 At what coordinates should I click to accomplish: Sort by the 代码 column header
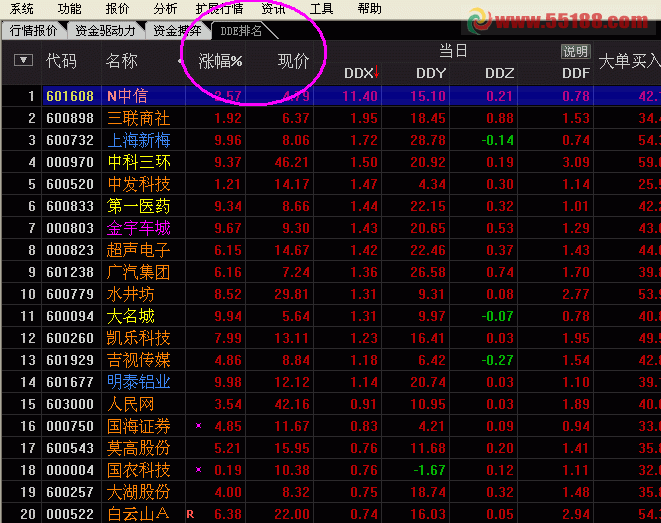[x=62, y=61]
